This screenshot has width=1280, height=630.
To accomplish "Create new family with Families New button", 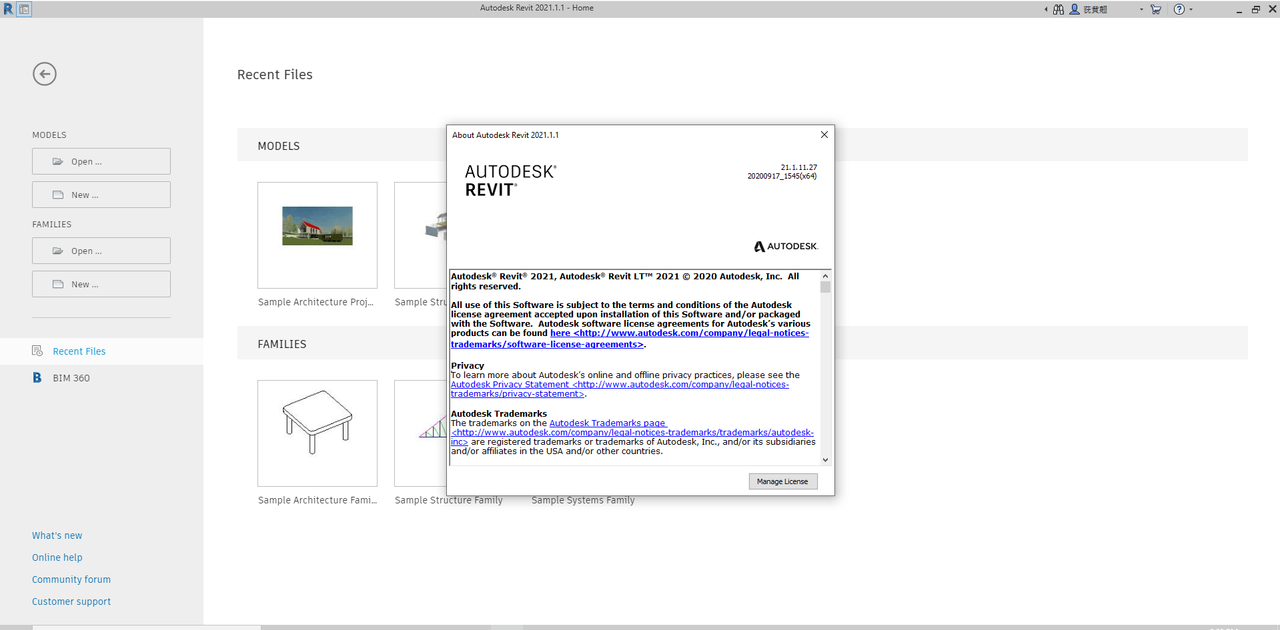I will tap(101, 284).
